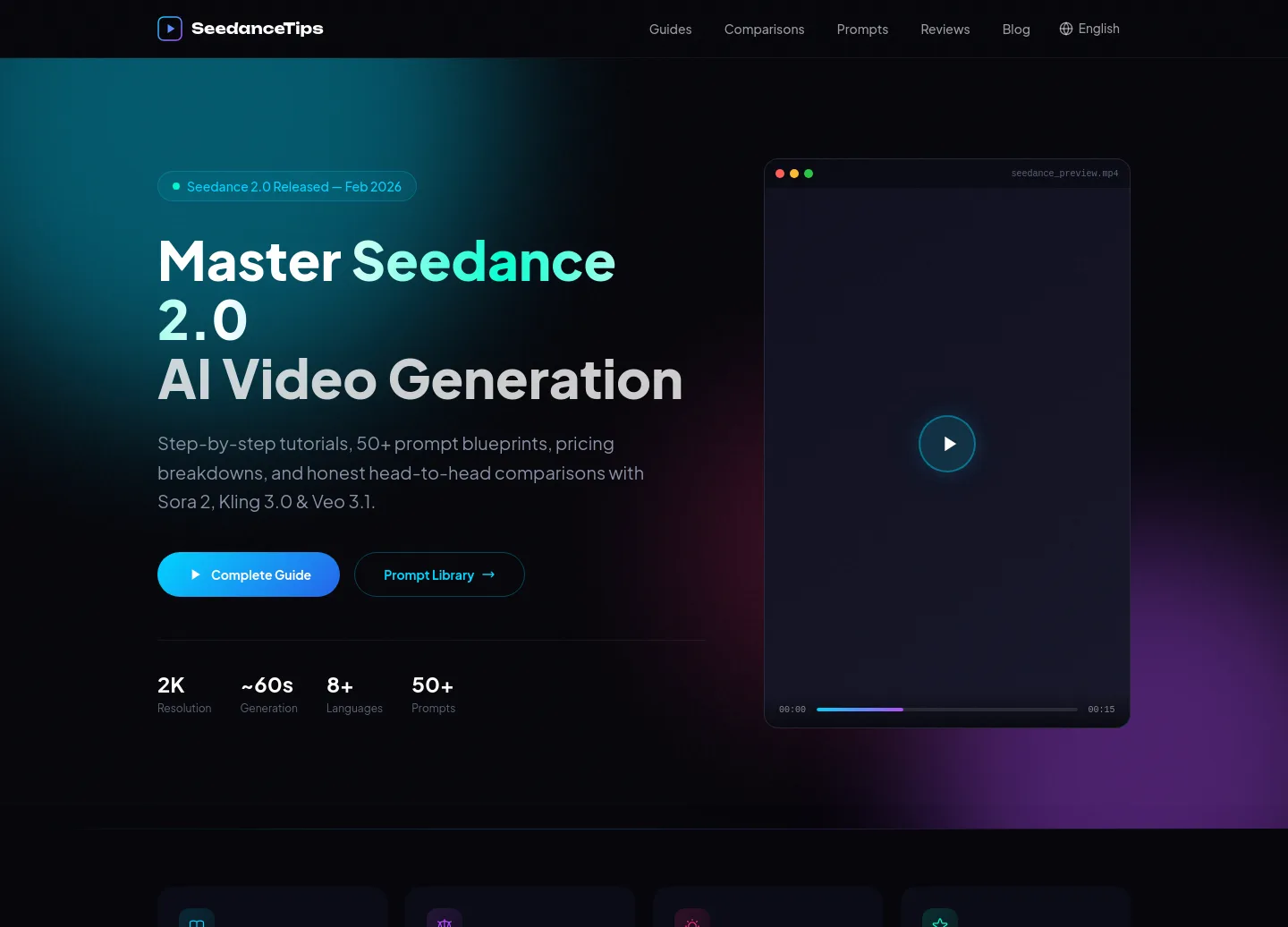This screenshot has height=927, width=1288.
Task: Click the seedance_preview.mp4 filename
Action: (1064, 174)
